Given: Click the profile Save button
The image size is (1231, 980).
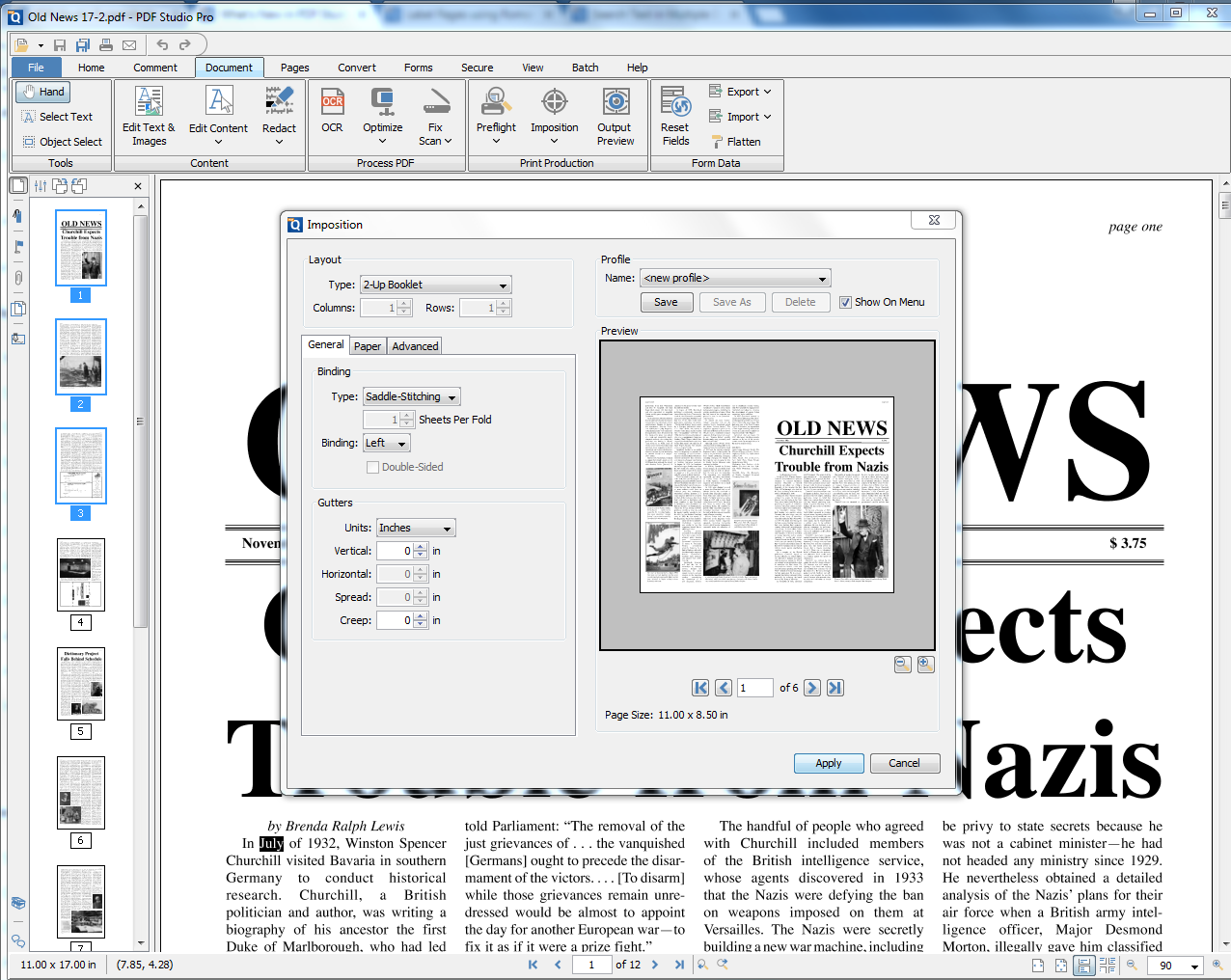Looking at the screenshot, I should [x=667, y=302].
